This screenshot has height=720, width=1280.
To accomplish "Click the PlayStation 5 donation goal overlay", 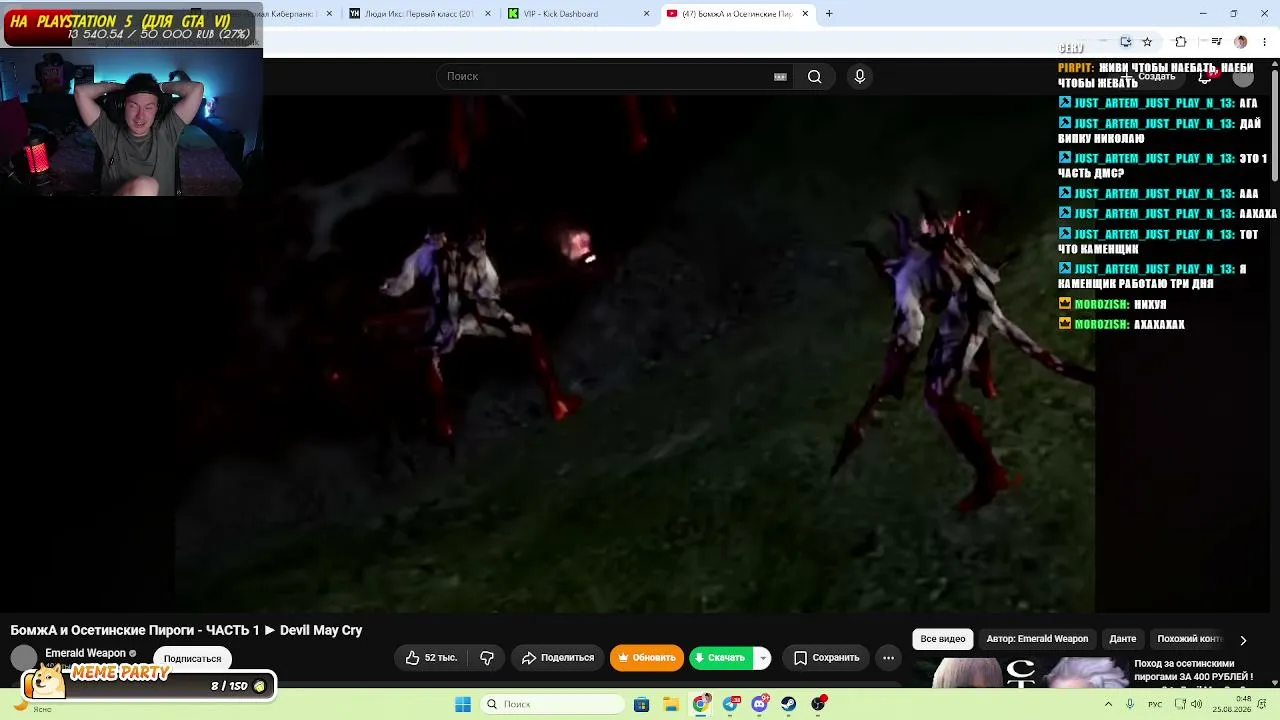I will (x=131, y=27).
